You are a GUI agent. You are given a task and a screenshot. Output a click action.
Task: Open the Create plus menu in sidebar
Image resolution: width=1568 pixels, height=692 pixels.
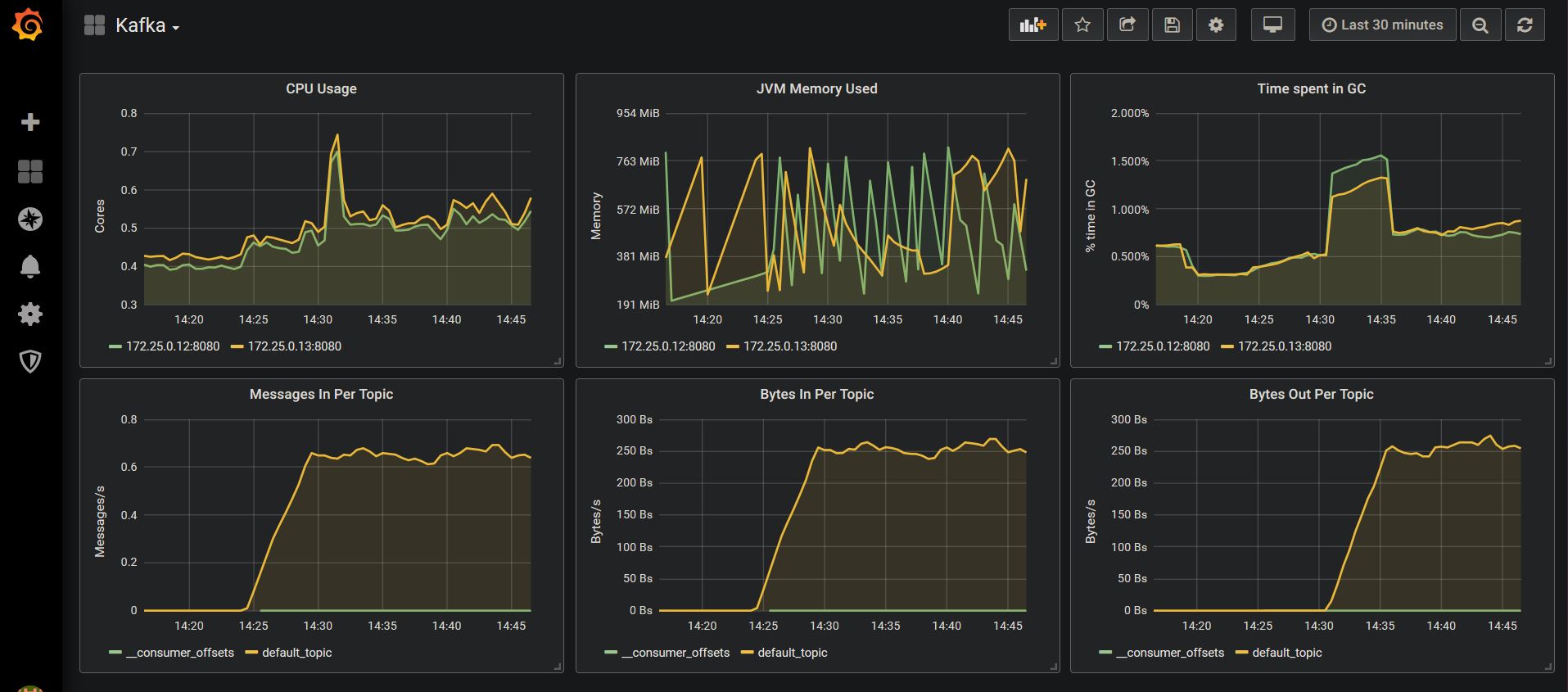[30, 122]
